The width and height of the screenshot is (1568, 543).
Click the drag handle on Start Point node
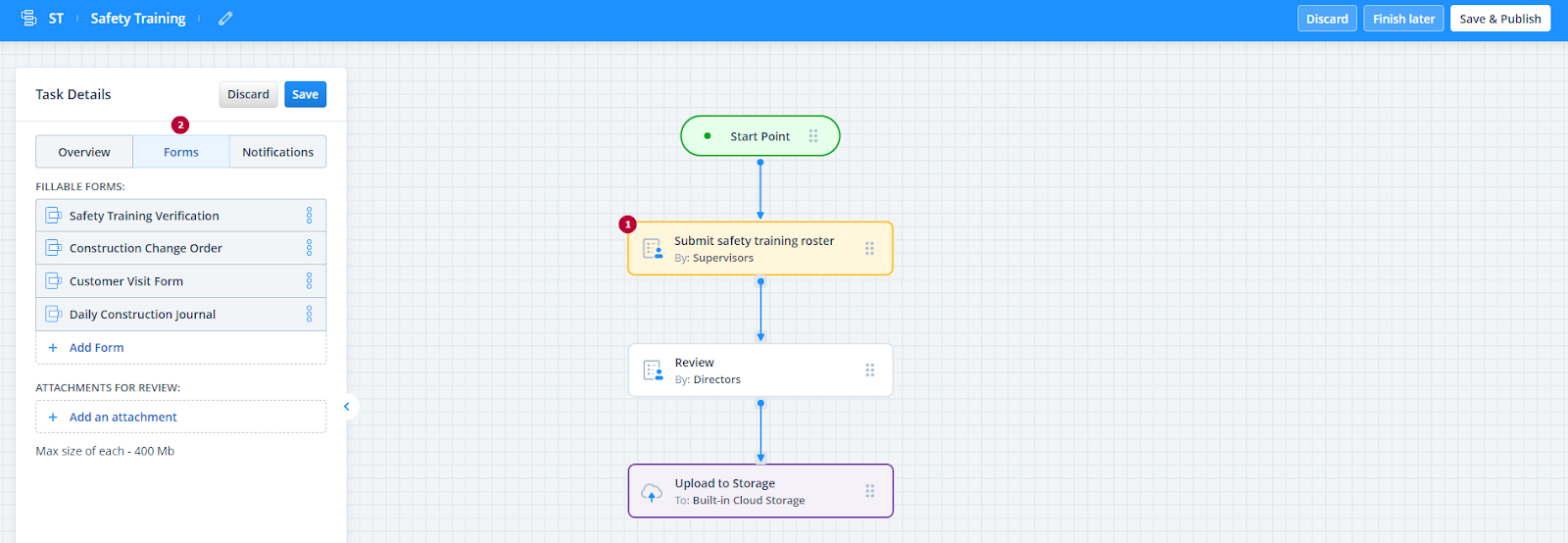click(x=813, y=136)
